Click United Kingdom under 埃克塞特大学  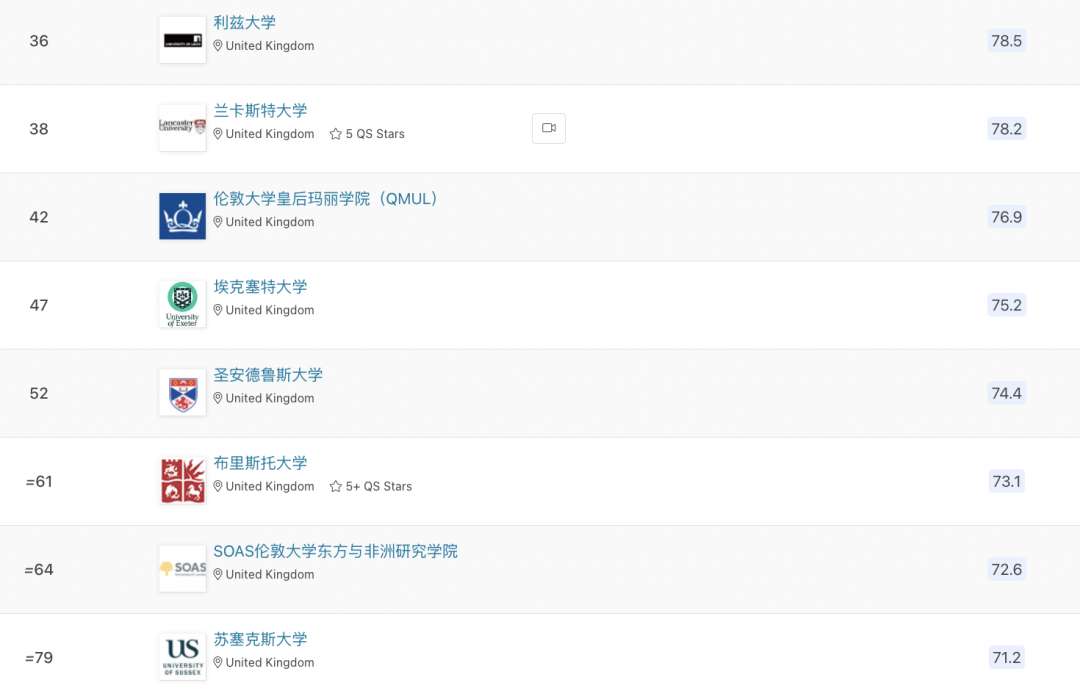[270, 311]
